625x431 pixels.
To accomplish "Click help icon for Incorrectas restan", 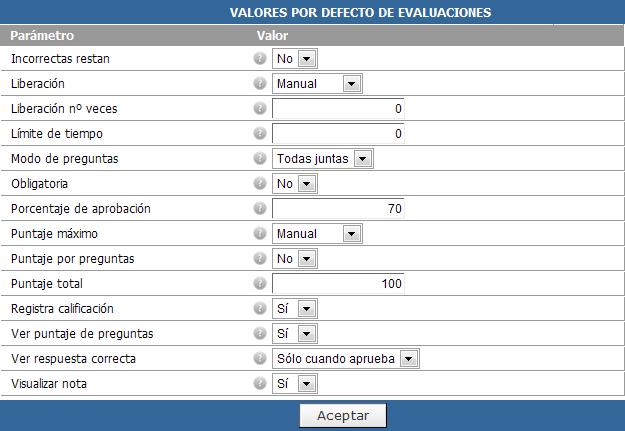I will [259, 59].
